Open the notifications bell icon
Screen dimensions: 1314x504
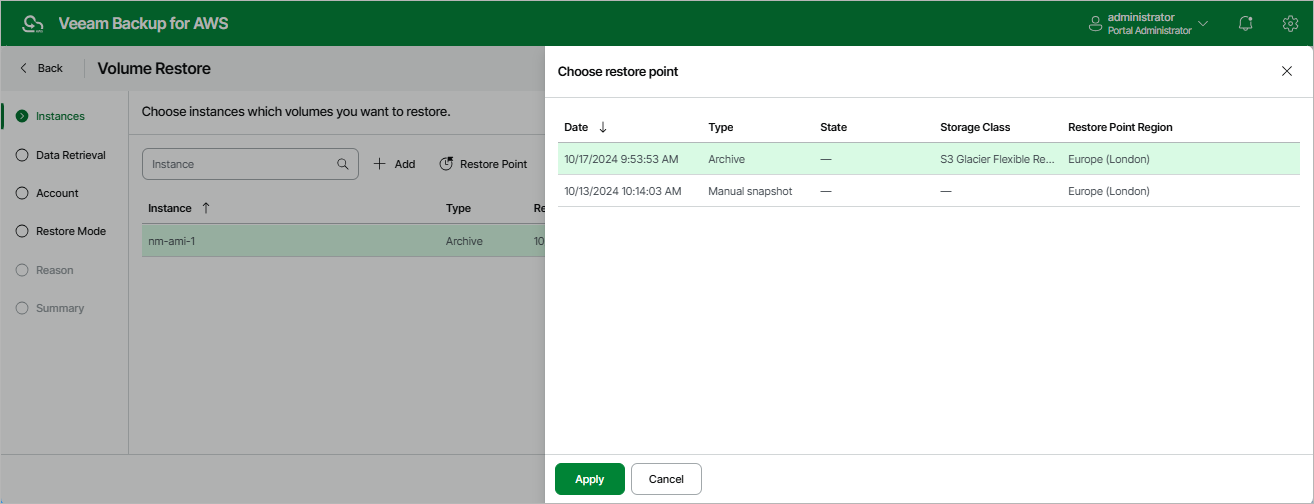tap(1246, 23)
